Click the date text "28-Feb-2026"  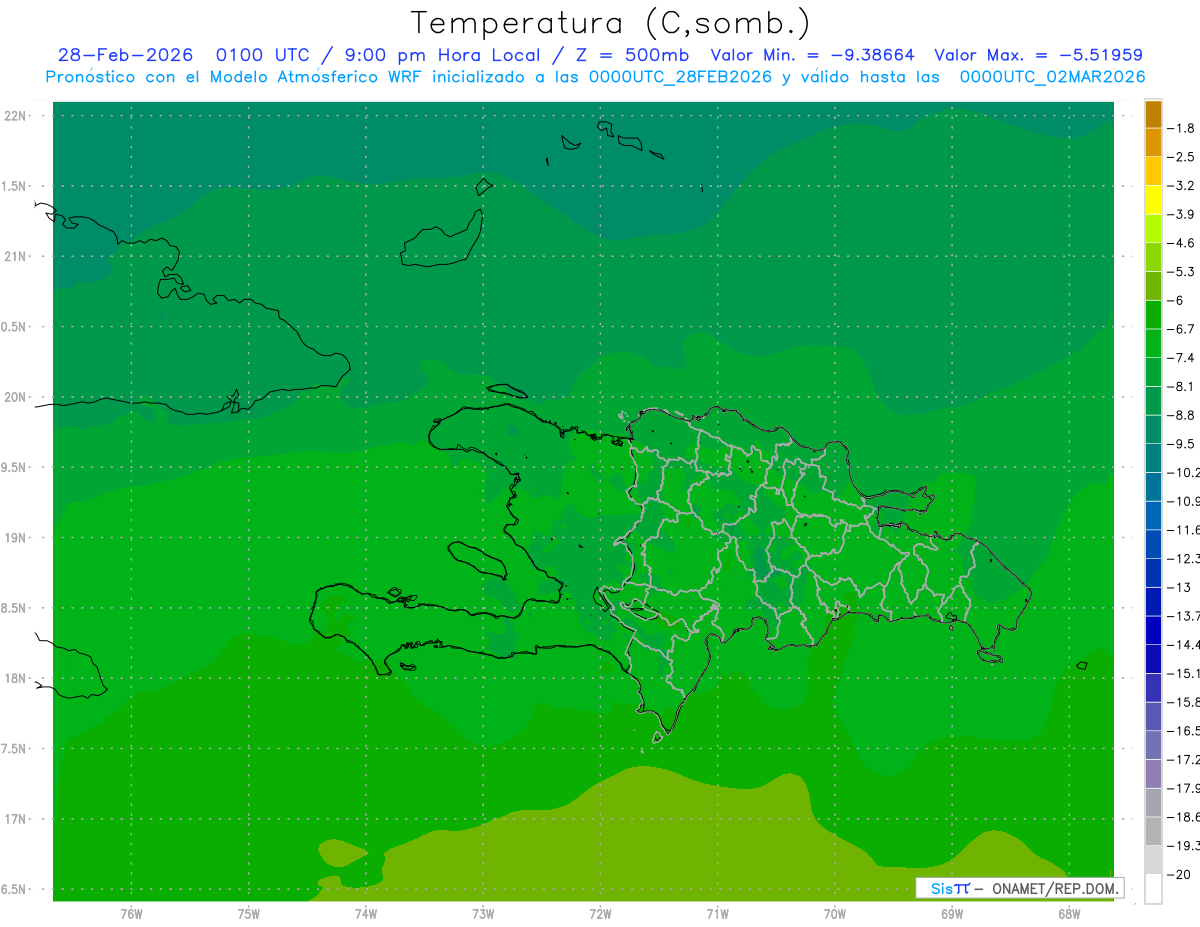tap(125, 56)
